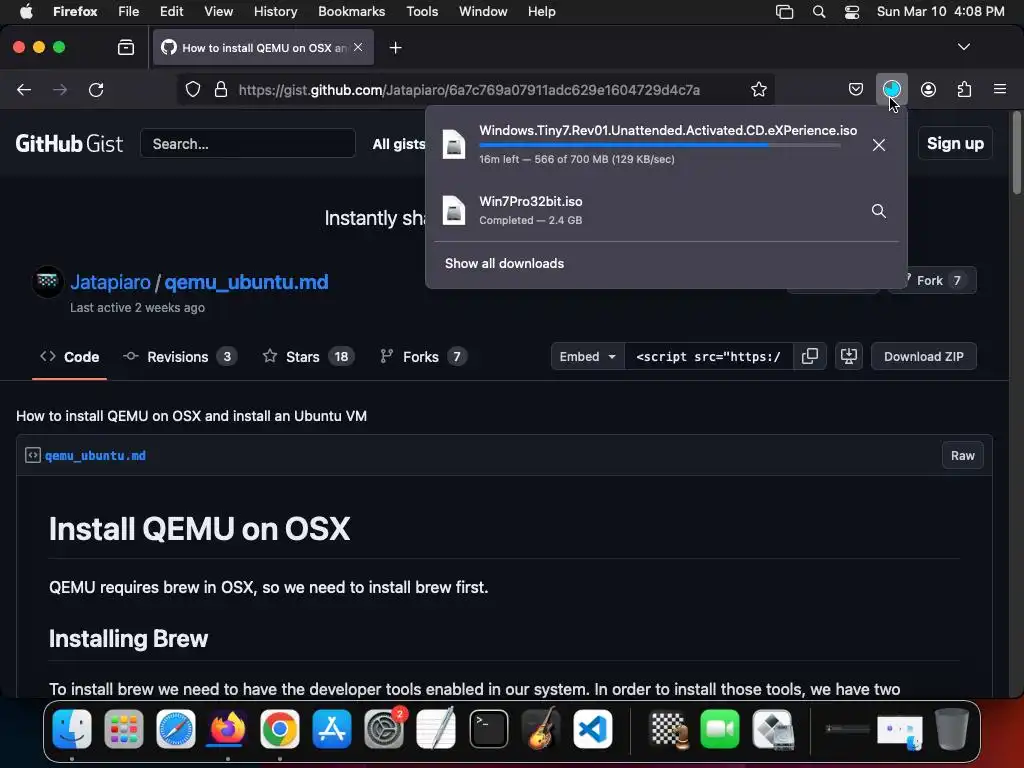Image resolution: width=1024 pixels, height=768 pixels.
Task: Launch Safari from the Dock
Action: 176,729
